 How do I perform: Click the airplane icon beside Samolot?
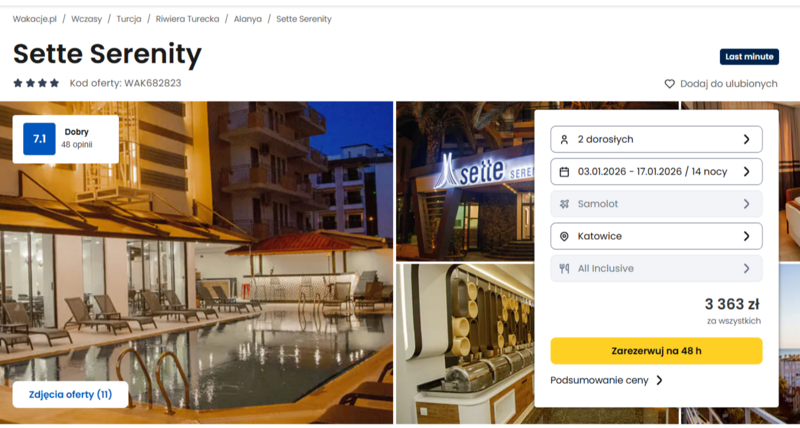(564, 204)
